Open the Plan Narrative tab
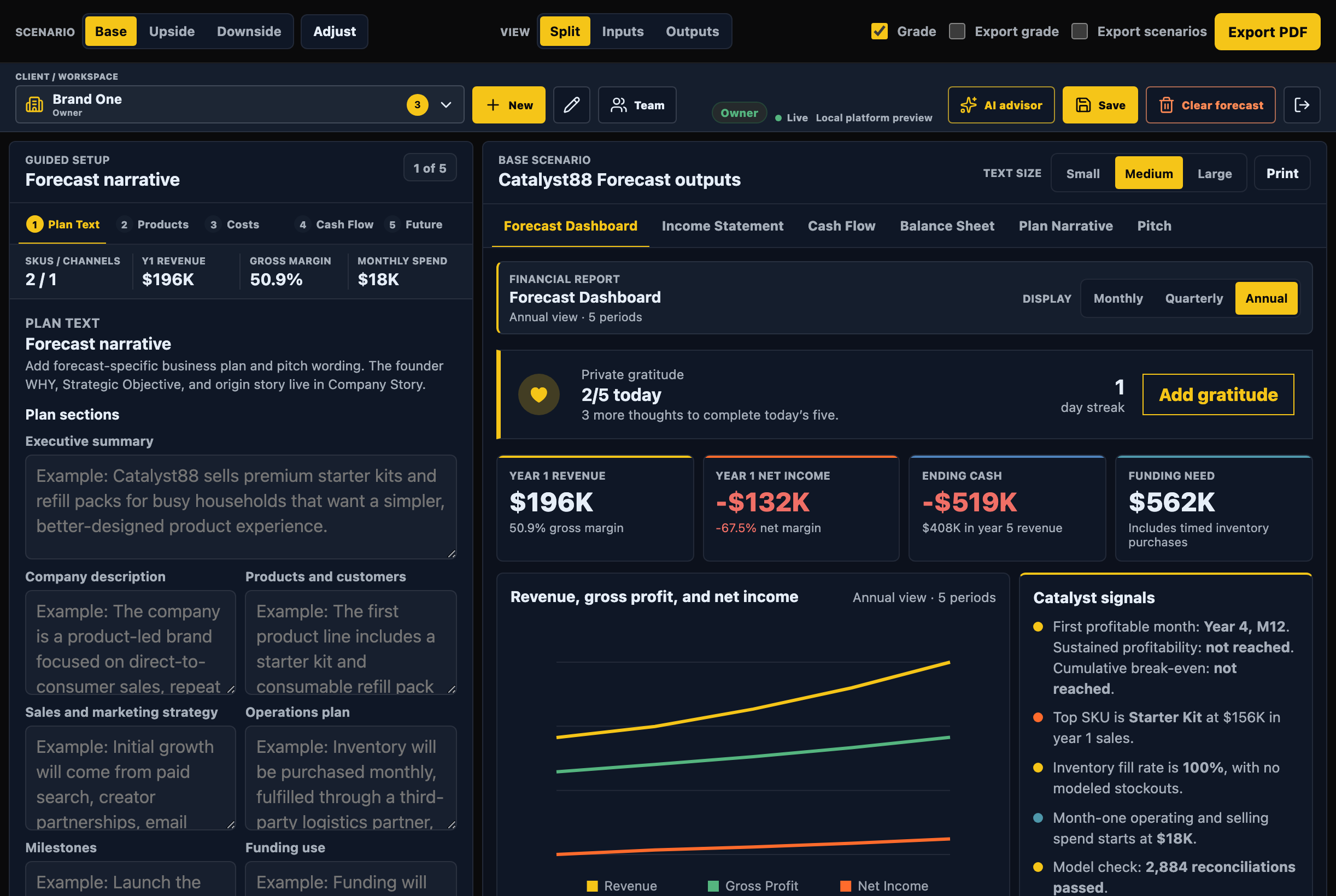Screen dimensions: 1336x896 pos(1065,226)
